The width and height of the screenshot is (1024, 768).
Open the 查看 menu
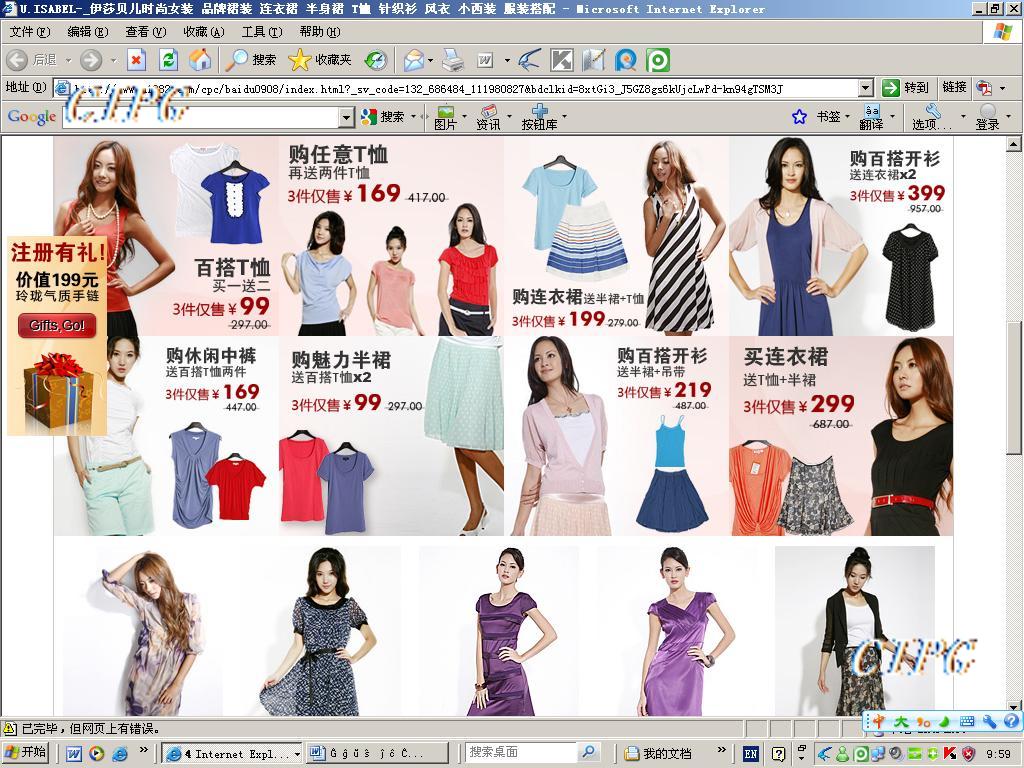(x=145, y=31)
